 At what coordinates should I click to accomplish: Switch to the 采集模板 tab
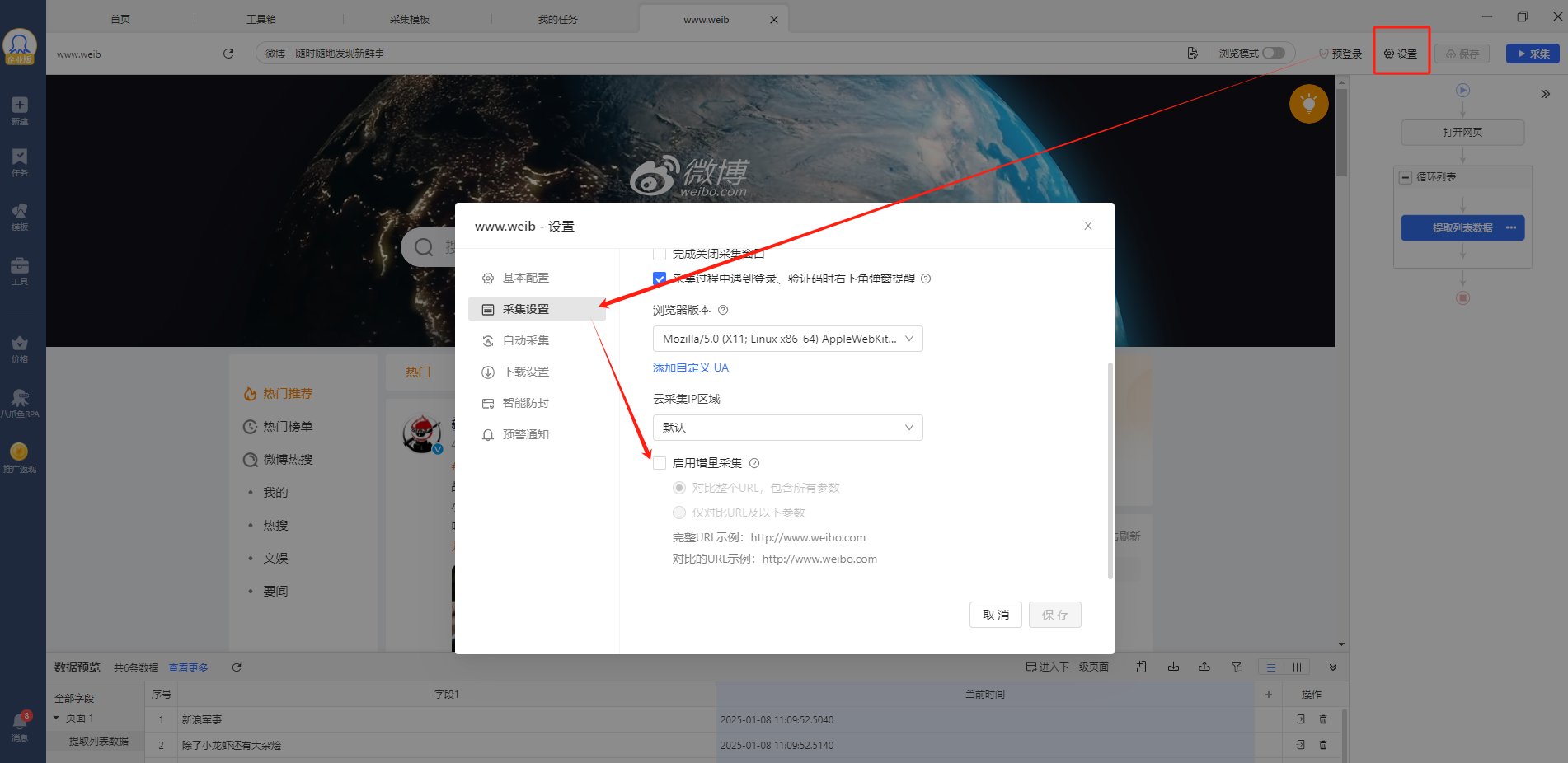click(x=410, y=19)
